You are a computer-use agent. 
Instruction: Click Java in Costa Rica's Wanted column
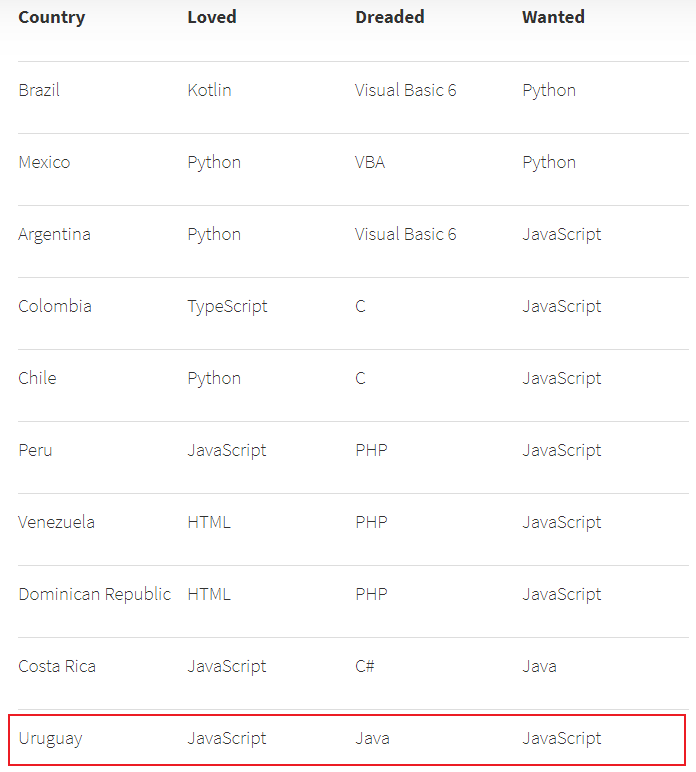539,666
